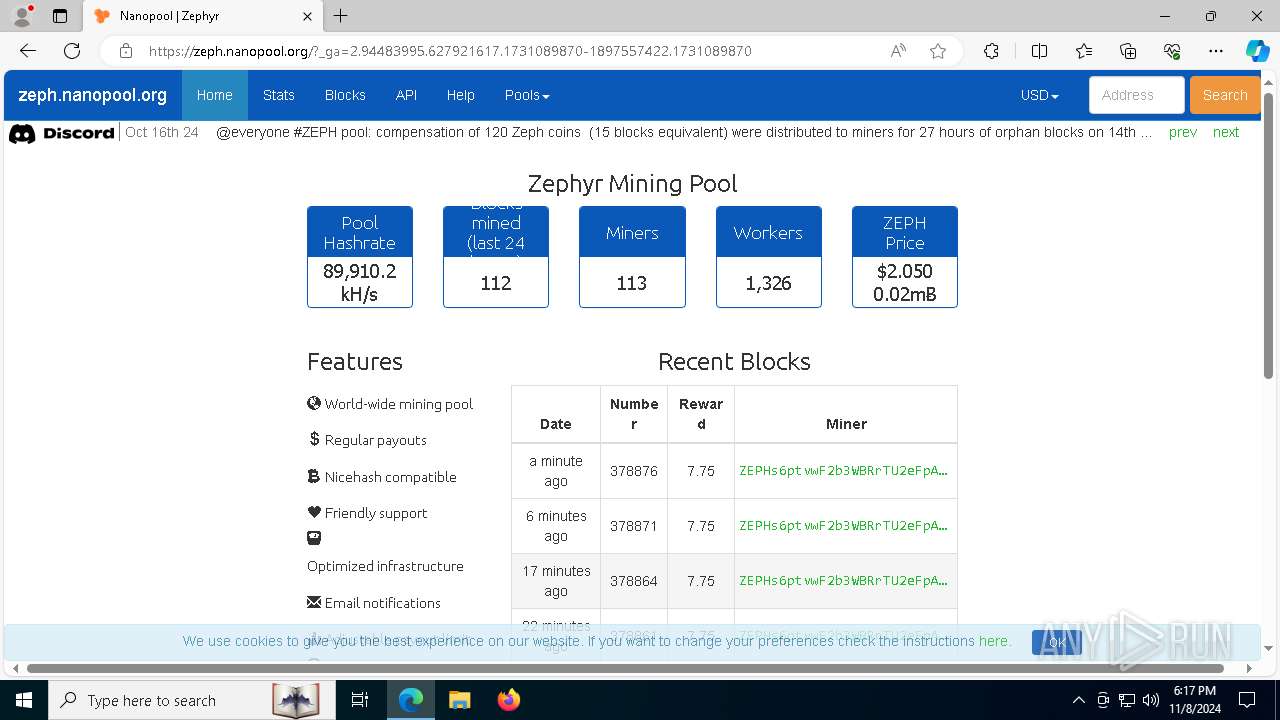Viewport: 1280px width, 720px height.
Task: Open miner address for block 378876
Action: click(x=843, y=470)
